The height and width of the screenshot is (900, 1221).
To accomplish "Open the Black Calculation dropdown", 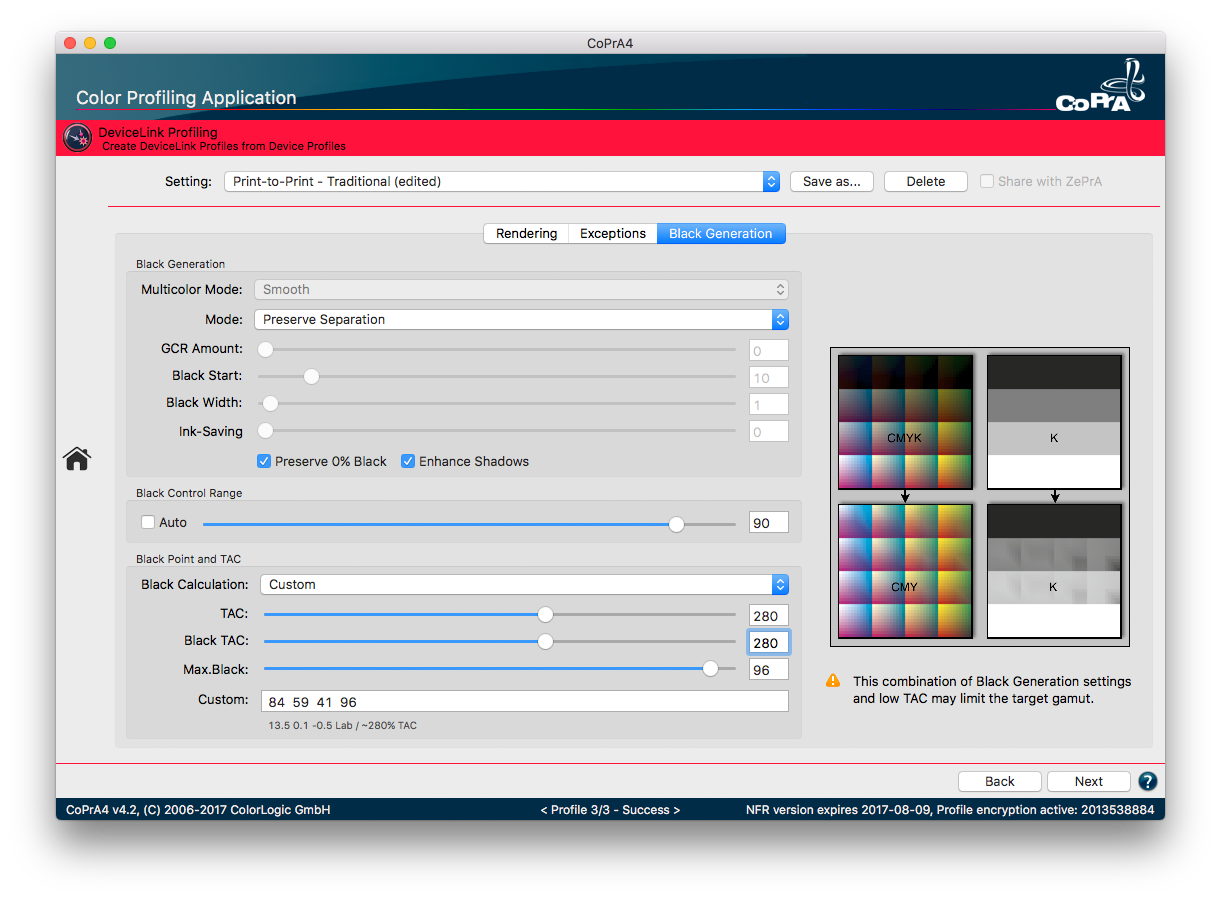I will click(x=524, y=584).
